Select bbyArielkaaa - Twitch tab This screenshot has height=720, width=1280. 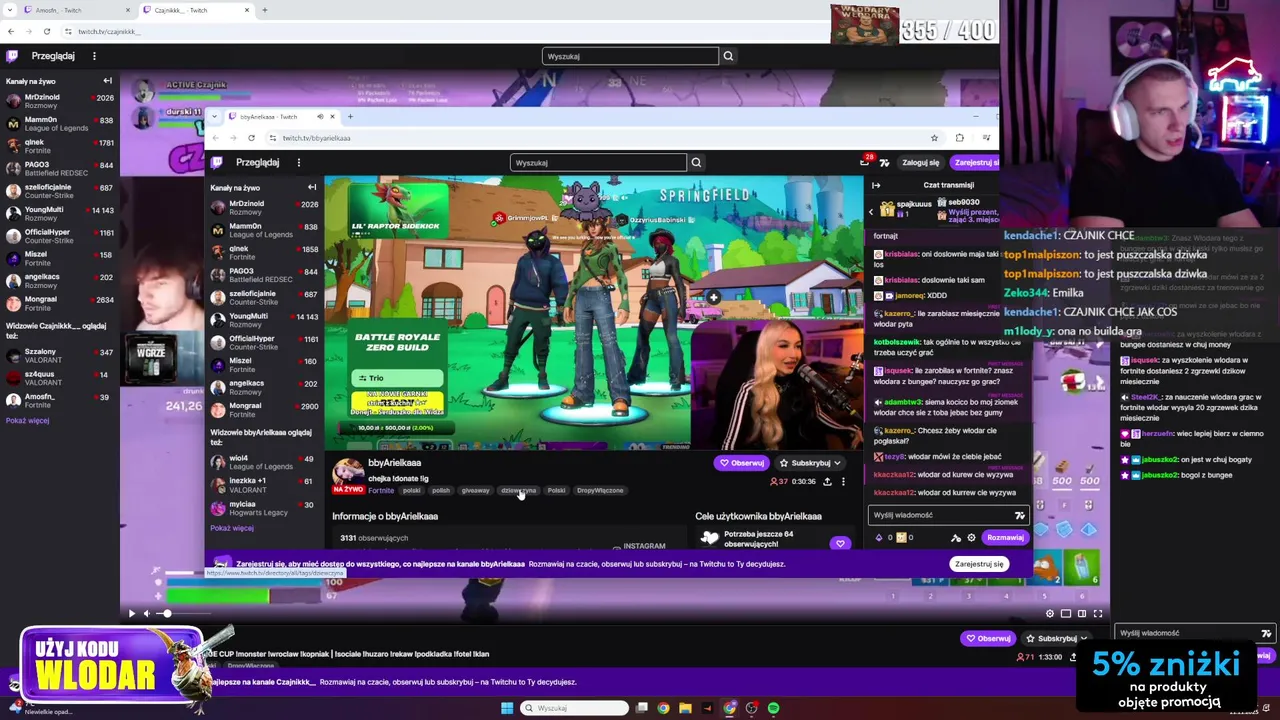pyautogui.click(x=283, y=117)
